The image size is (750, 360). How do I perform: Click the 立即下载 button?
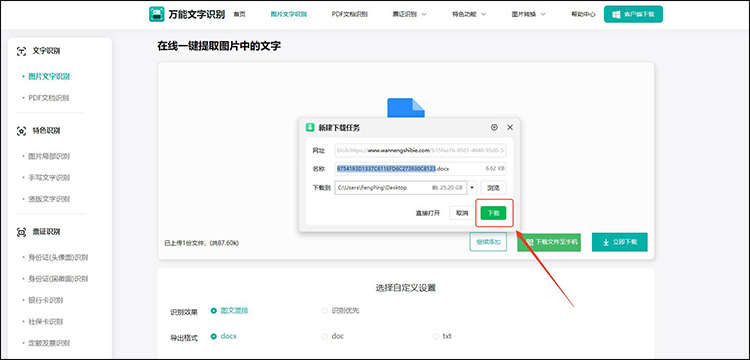[619, 242]
